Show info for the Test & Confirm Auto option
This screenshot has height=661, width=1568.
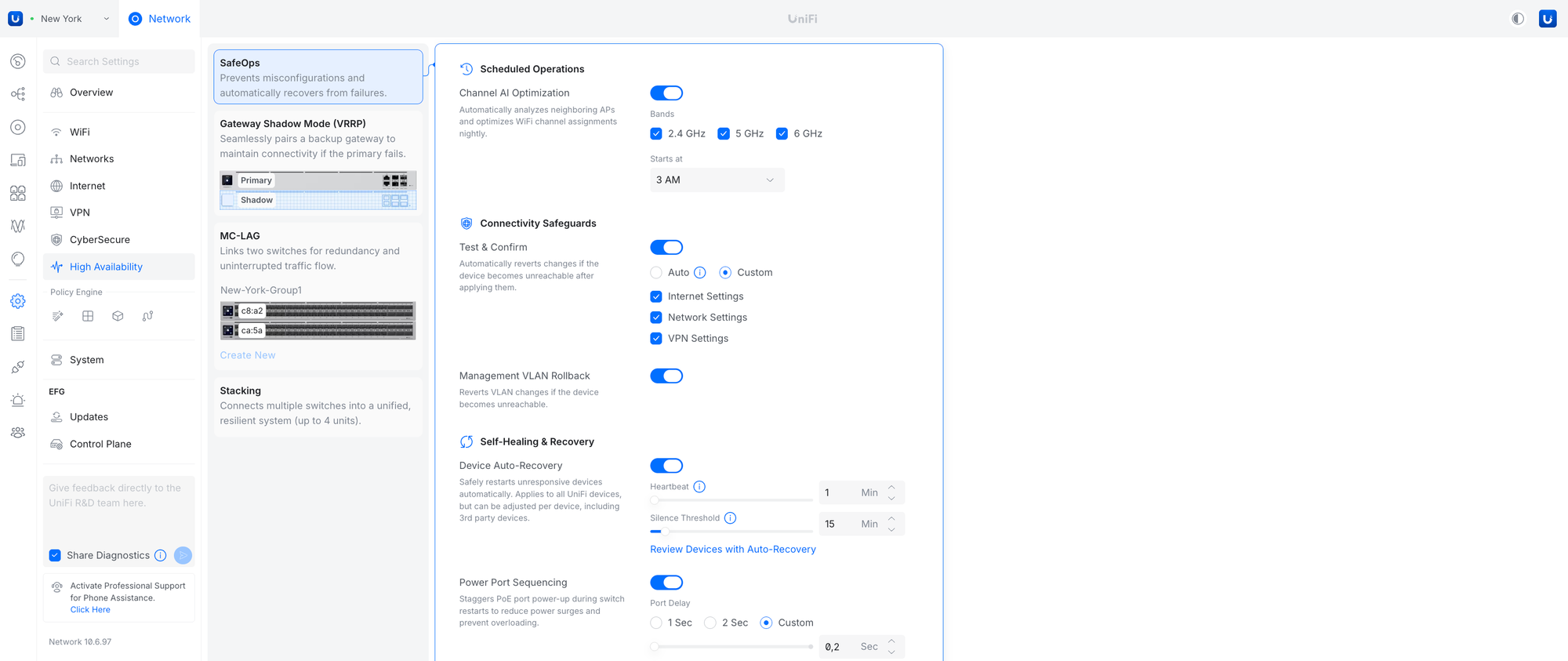pyautogui.click(x=700, y=273)
